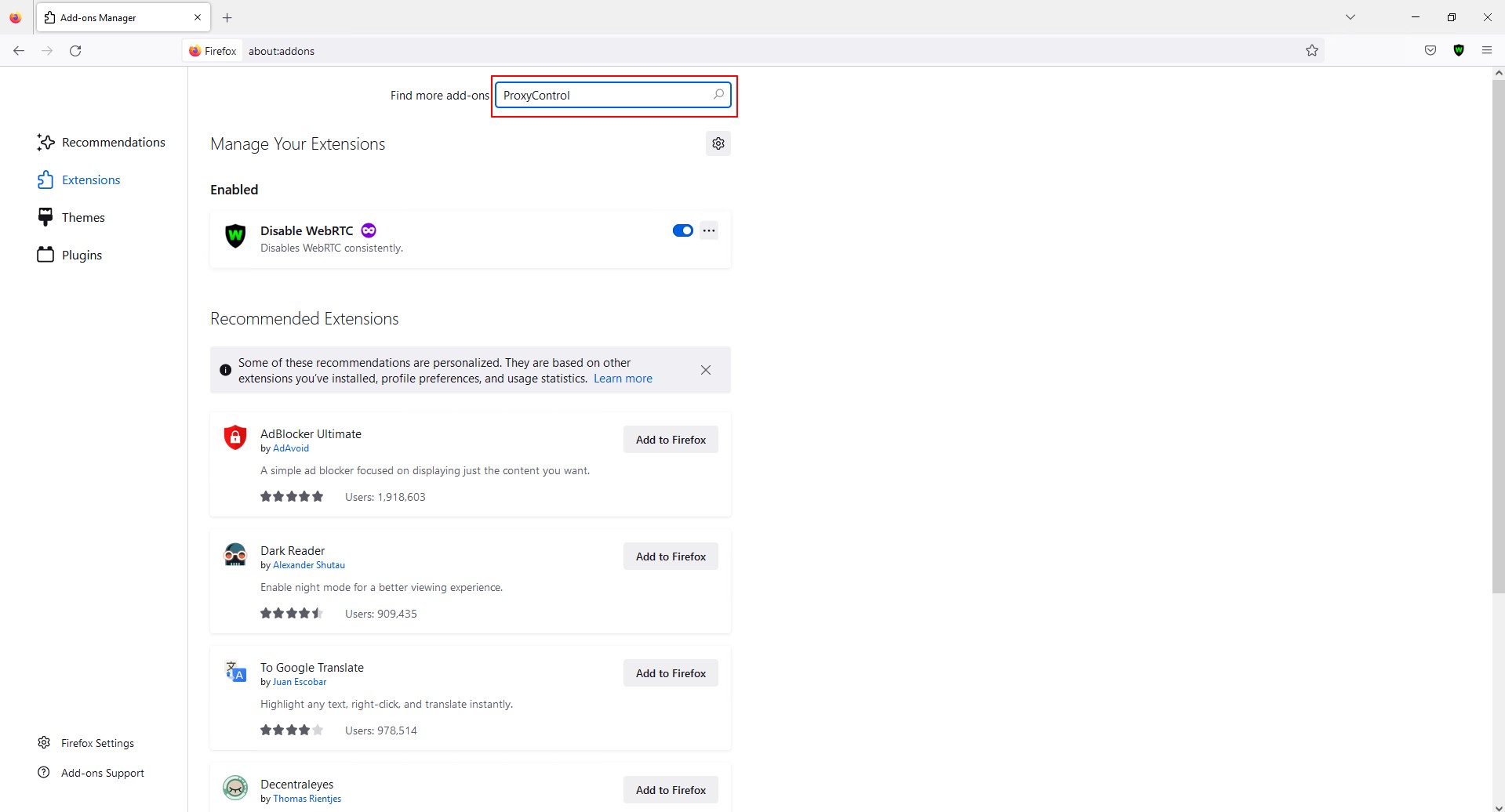Click the Users: 978,514 count
The width and height of the screenshot is (1505, 812).
tap(381, 730)
